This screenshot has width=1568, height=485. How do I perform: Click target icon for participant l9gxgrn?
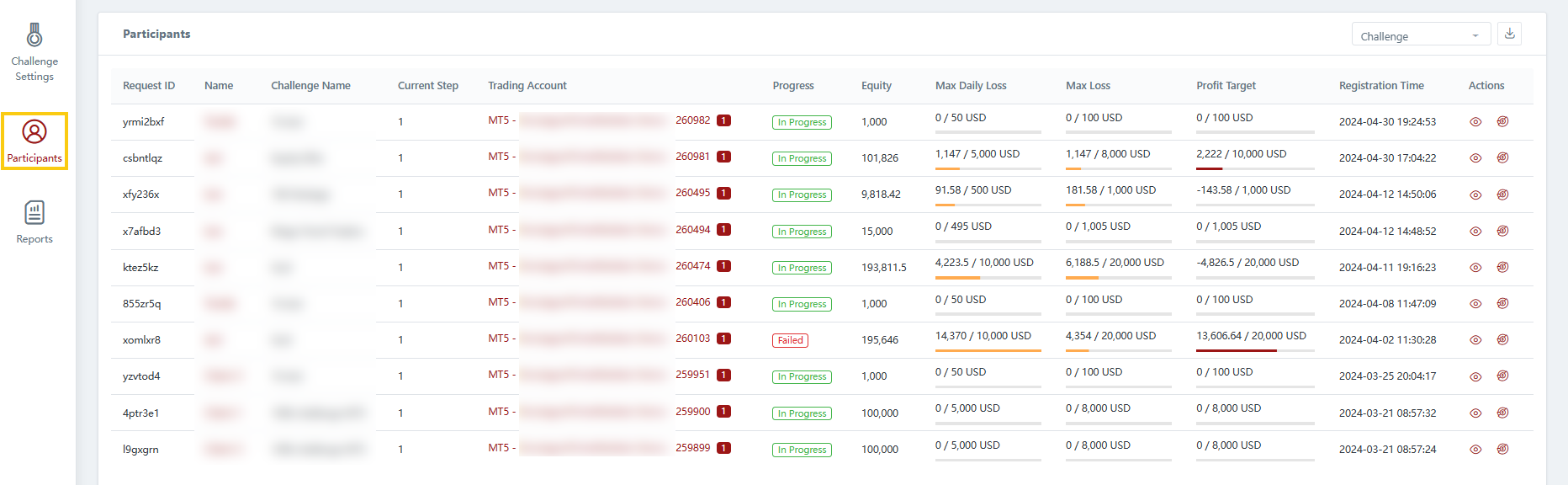tap(1502, 450)
